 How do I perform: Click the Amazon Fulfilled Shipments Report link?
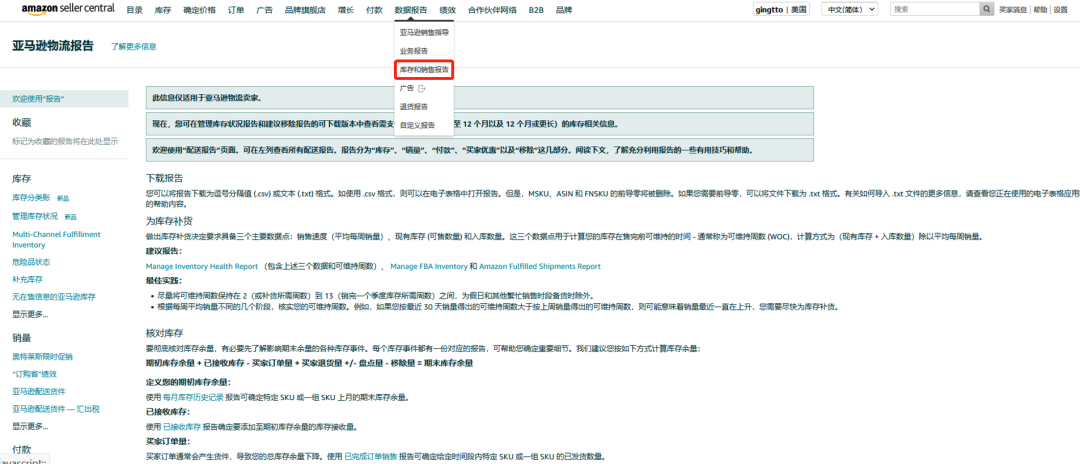pos(540,266)
